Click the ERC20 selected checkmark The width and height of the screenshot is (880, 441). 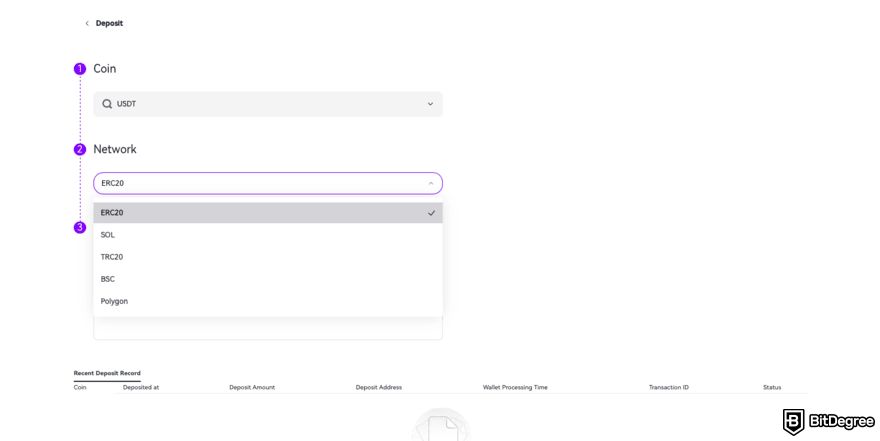pos(431,213)
